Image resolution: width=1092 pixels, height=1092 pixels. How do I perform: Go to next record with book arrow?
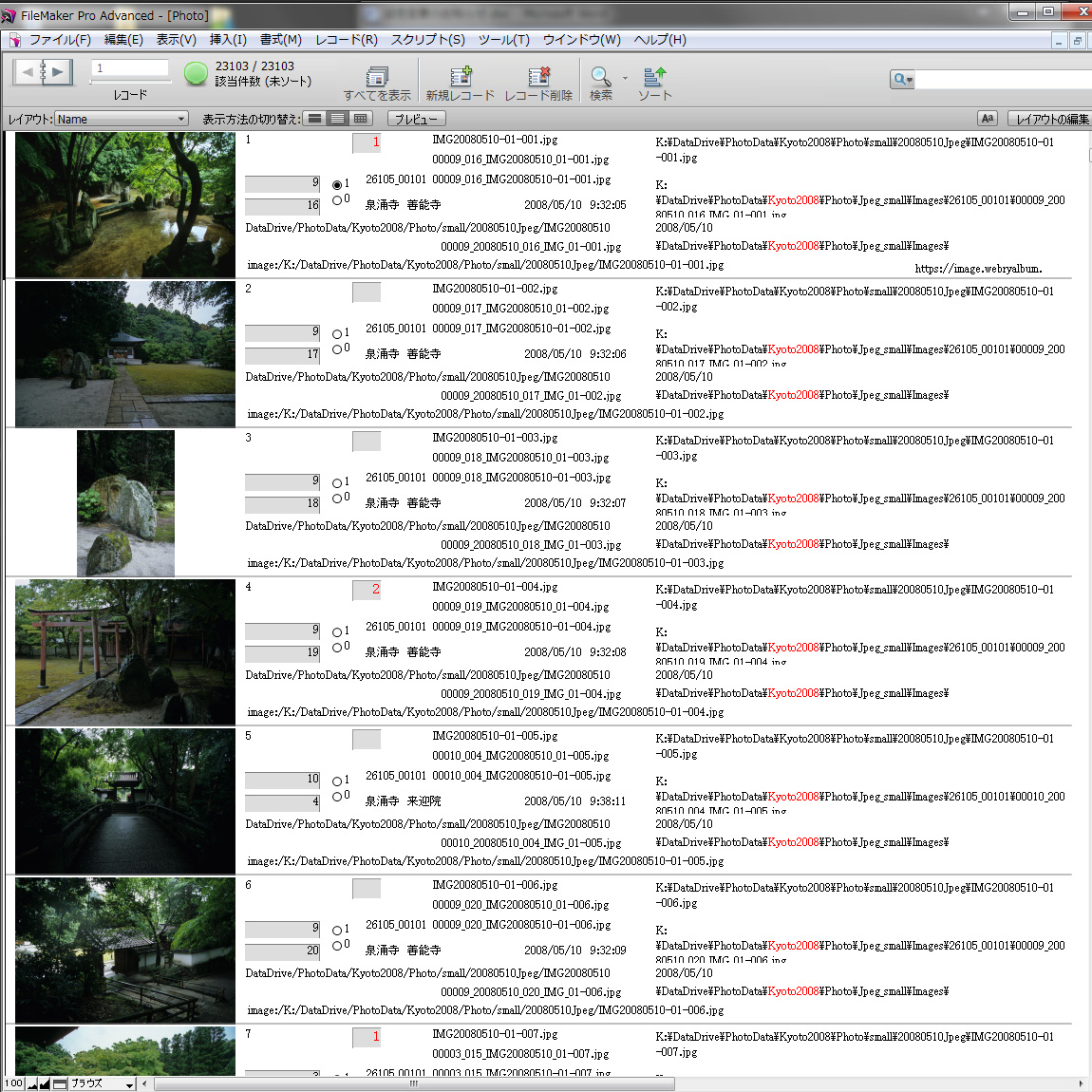coord(58,71)
